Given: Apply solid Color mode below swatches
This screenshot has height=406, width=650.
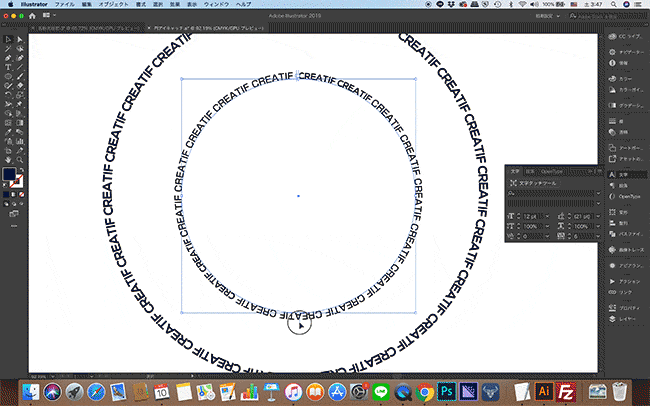Looking at the screenshot, I should 6,194.
